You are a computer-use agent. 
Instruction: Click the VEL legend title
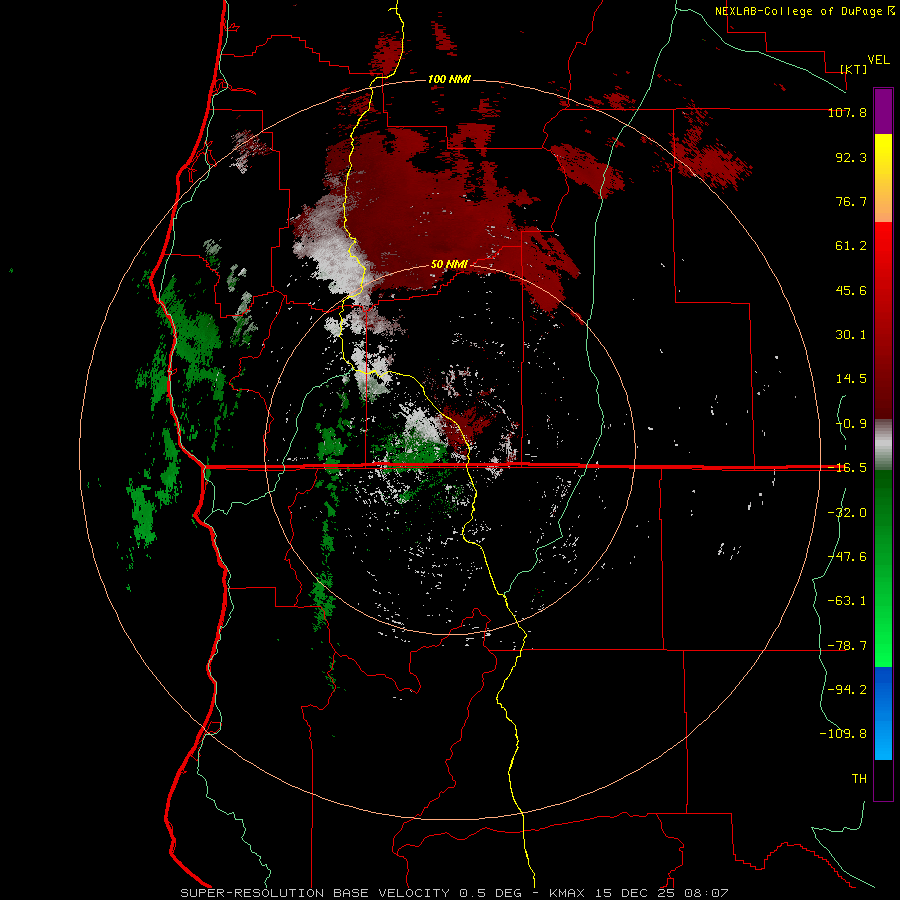878,60
